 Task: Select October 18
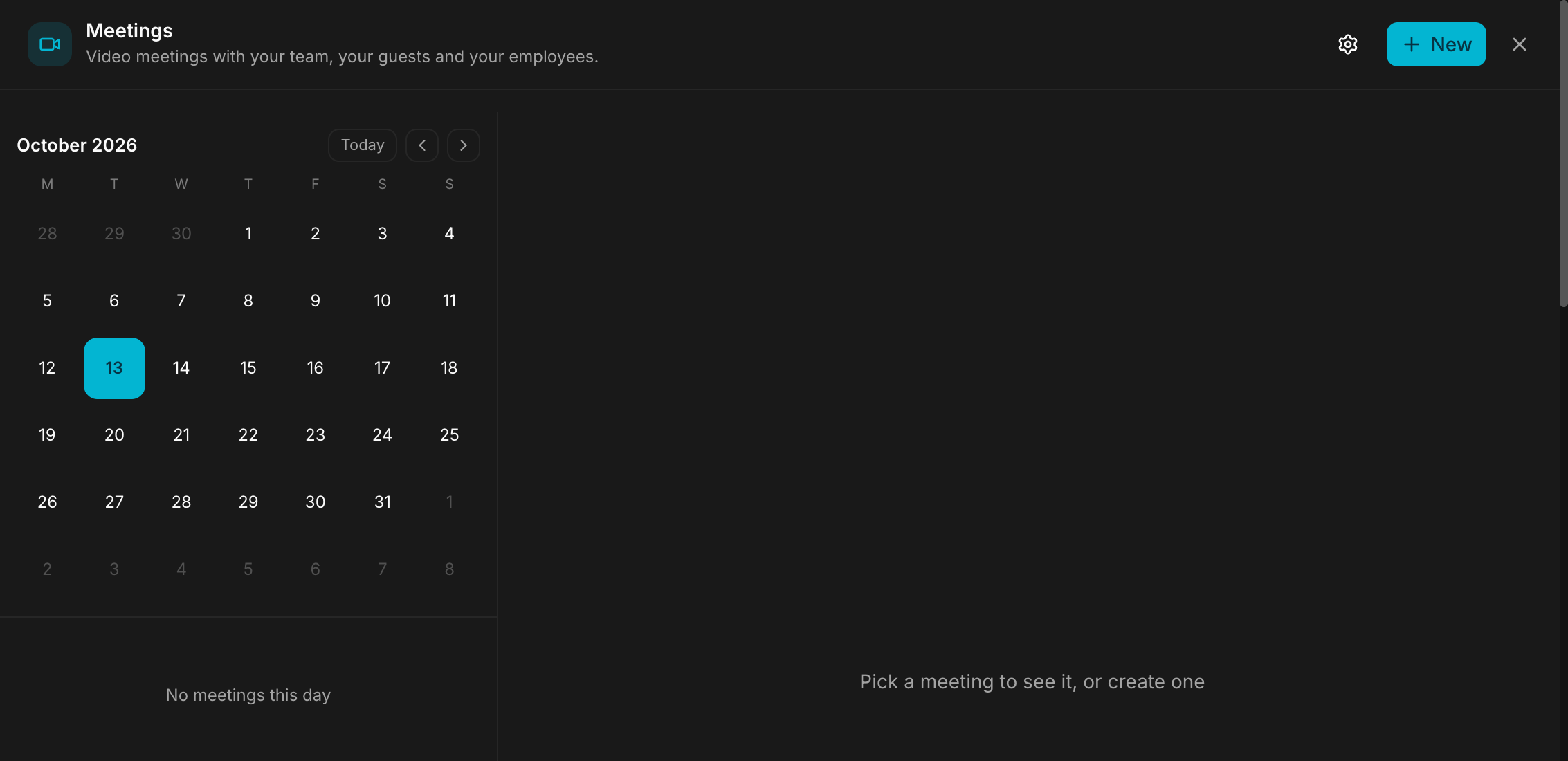pyautogui.click(x=450, y=368)
